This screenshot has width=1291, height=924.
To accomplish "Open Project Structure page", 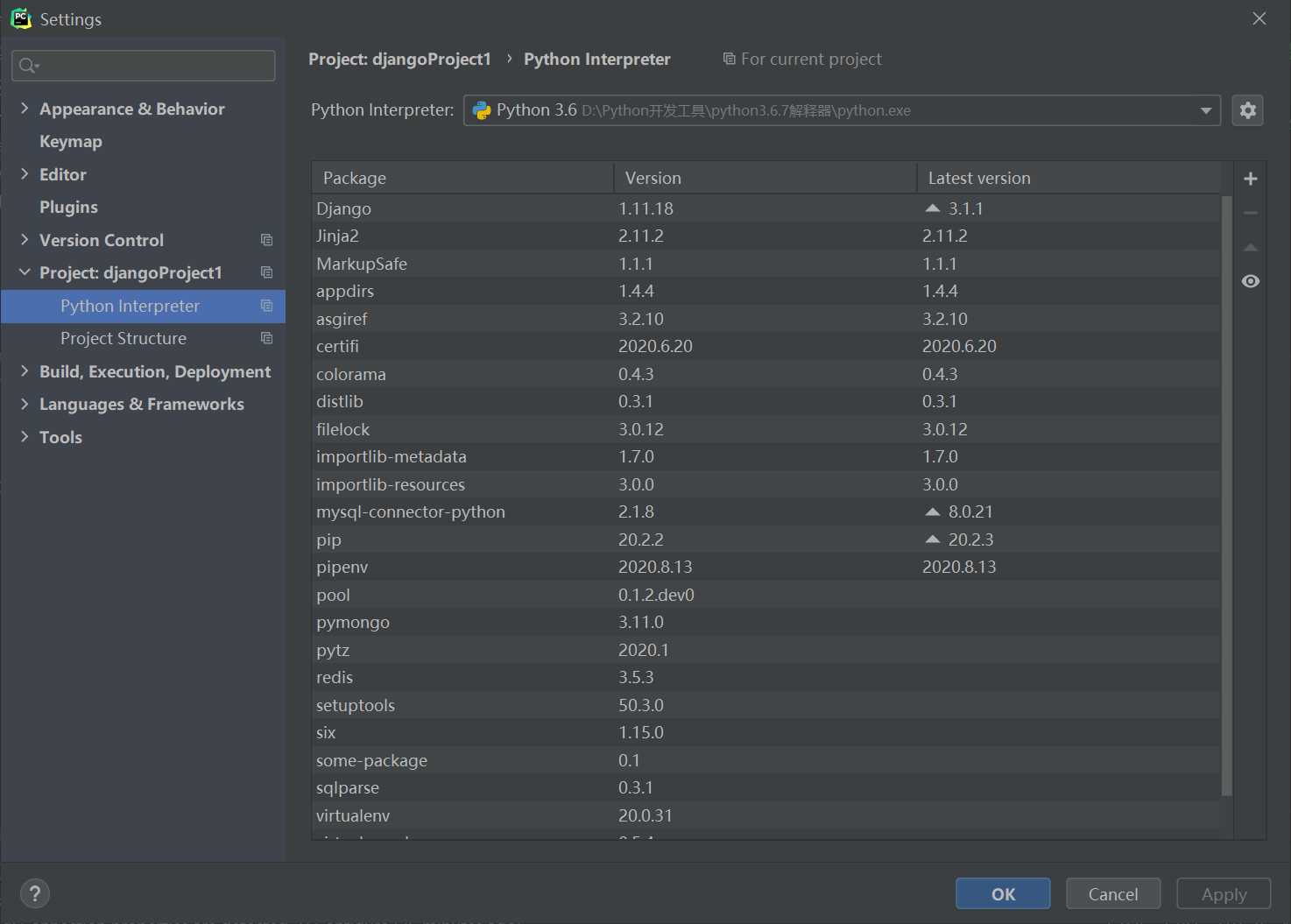I will [123, 338].
